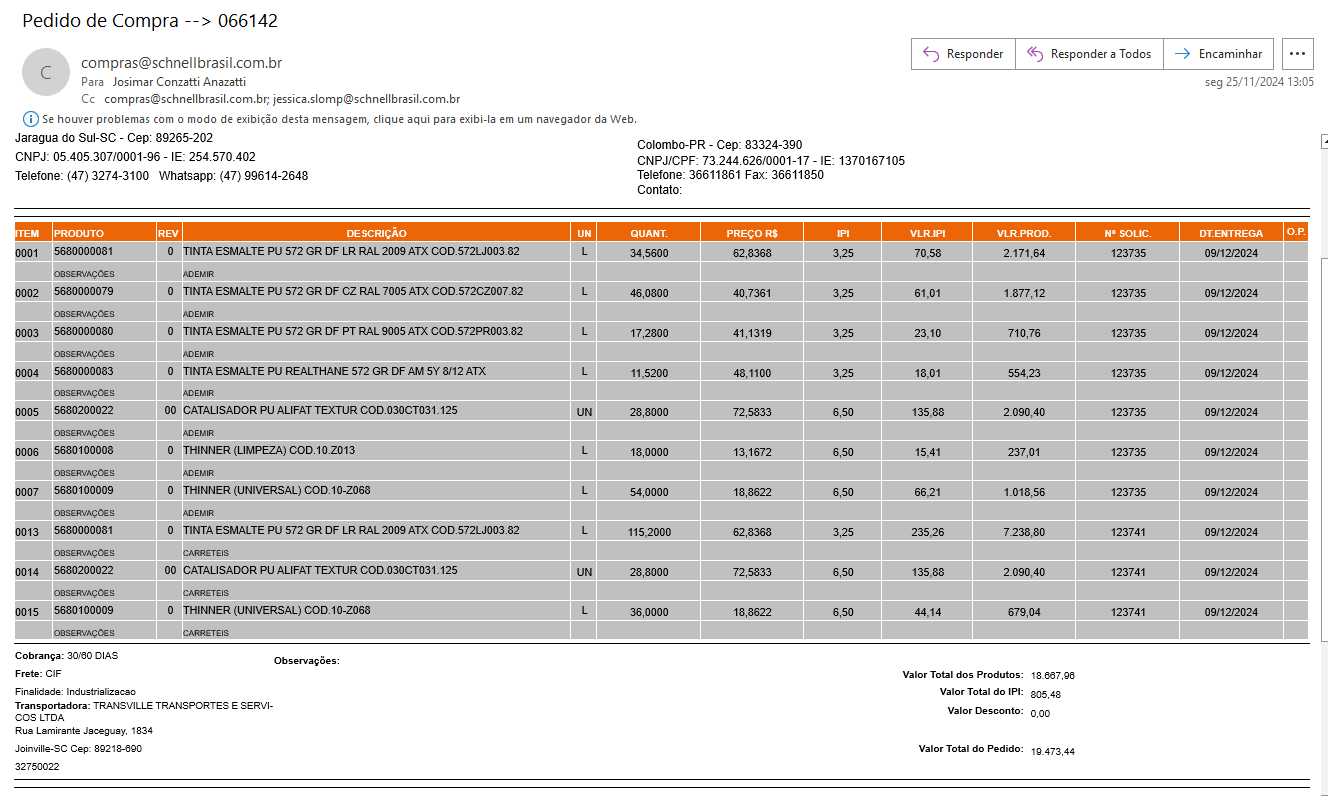Forward the email with Encaminhar
The height and width of the screenshot is (796, 1328).
click(x=1218, y=54)
